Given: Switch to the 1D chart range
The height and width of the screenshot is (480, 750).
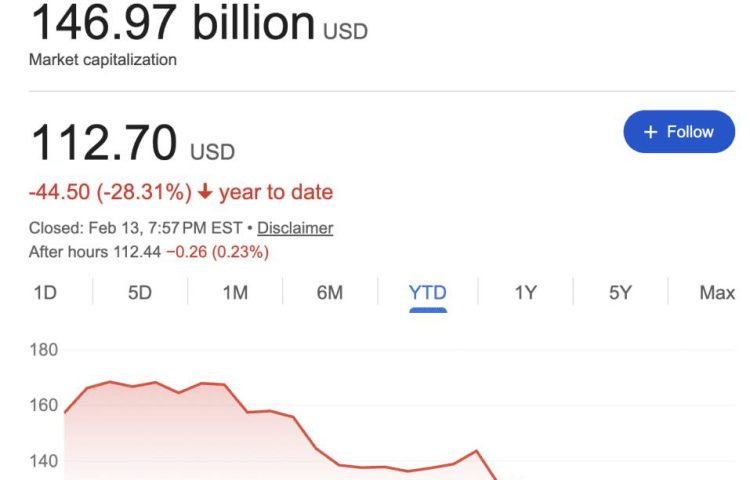Looking at the screenshot, I should [x=45, y=293].
